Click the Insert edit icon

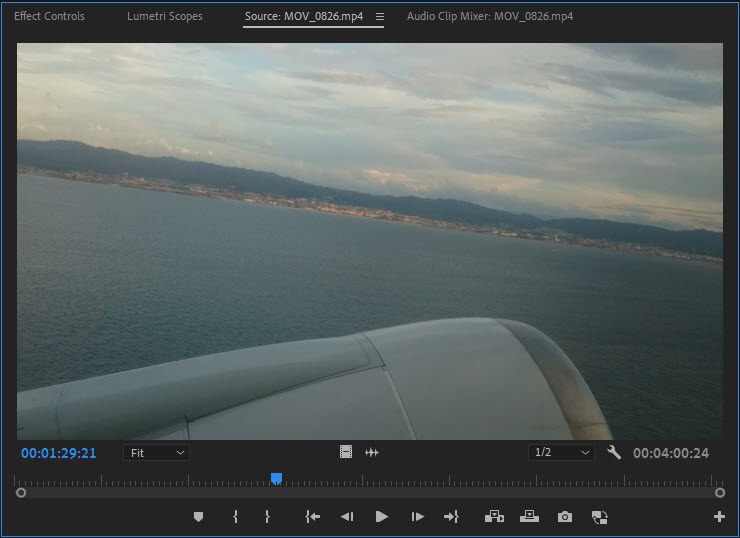(494, 517)
